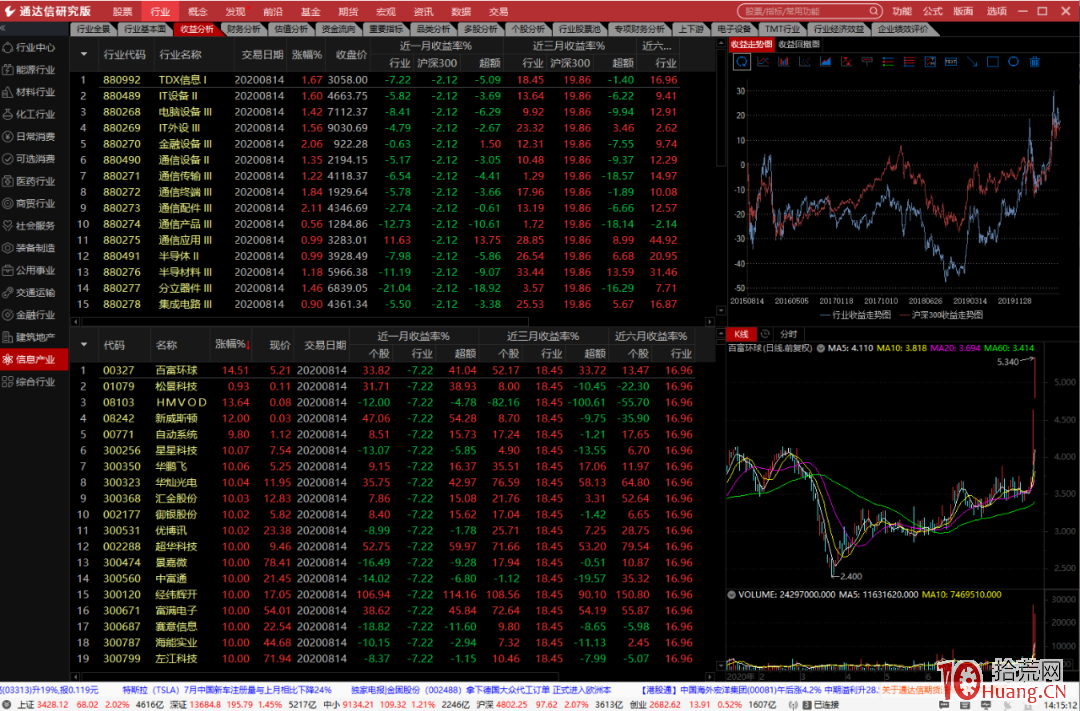The height and width of the screenshot is (711, 1080).
Task: Click the 选项 button in title bar
Action: (996, 11)
